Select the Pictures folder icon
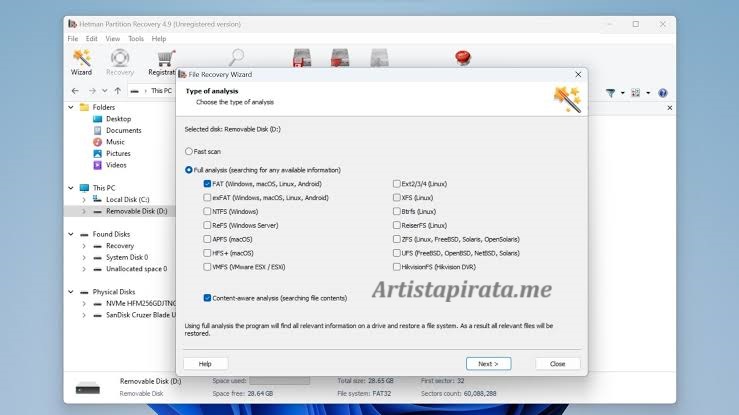Image resolution: width=739 pixels, height=415 pixels. [98, 154]
